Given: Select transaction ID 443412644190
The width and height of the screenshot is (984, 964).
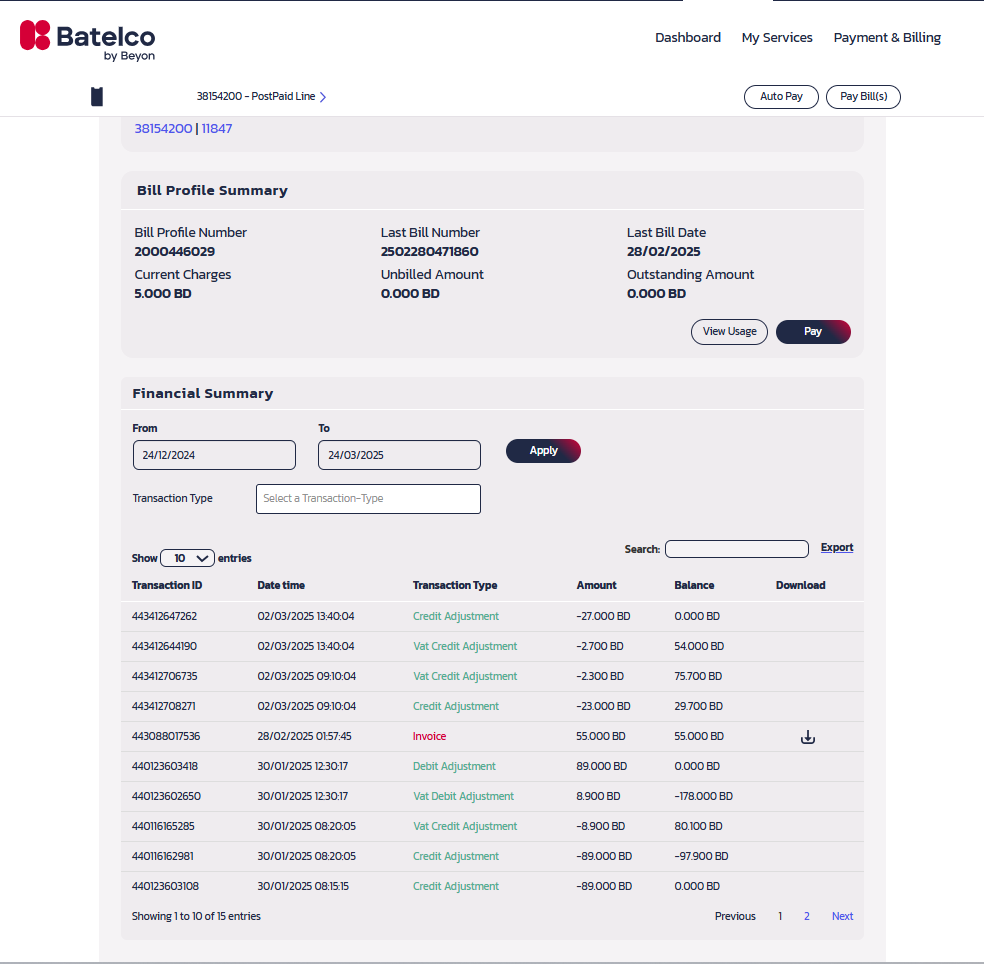Looking at the screenshot, I should click(x=164, y=646).
